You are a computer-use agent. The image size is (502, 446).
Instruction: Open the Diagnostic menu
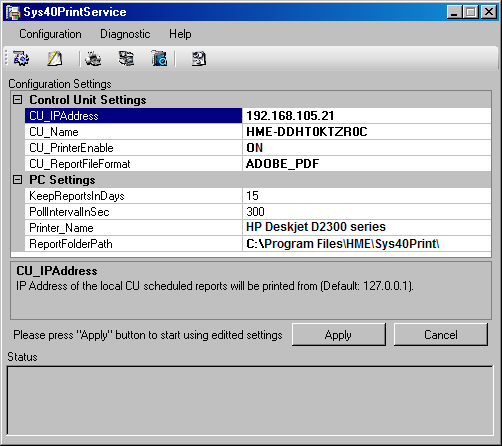point(125,34)
